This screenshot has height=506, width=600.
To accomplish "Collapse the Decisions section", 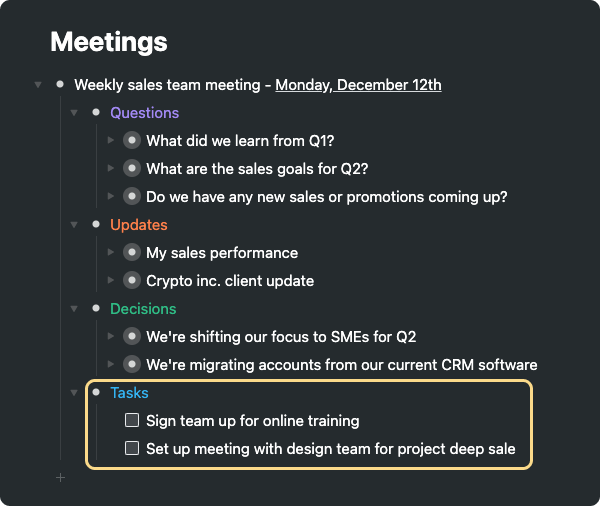I will point(74,309).
